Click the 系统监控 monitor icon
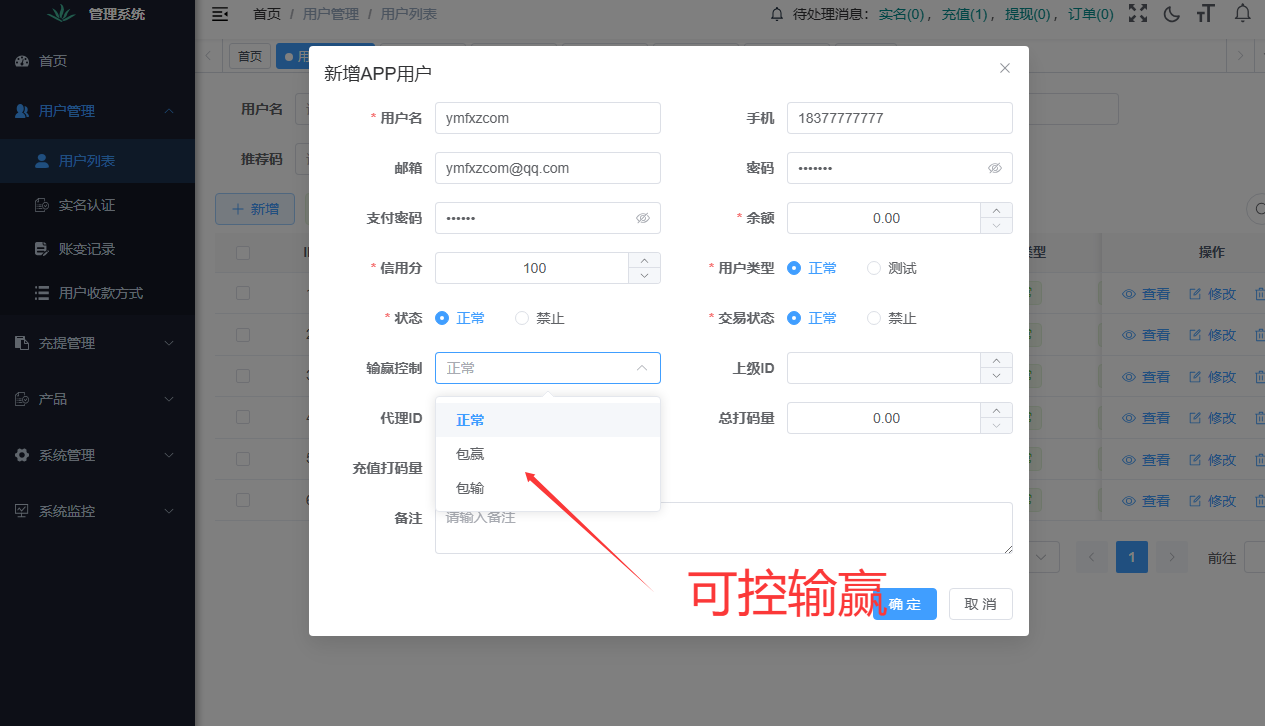1265x726 pixels. tap(22, 511)
